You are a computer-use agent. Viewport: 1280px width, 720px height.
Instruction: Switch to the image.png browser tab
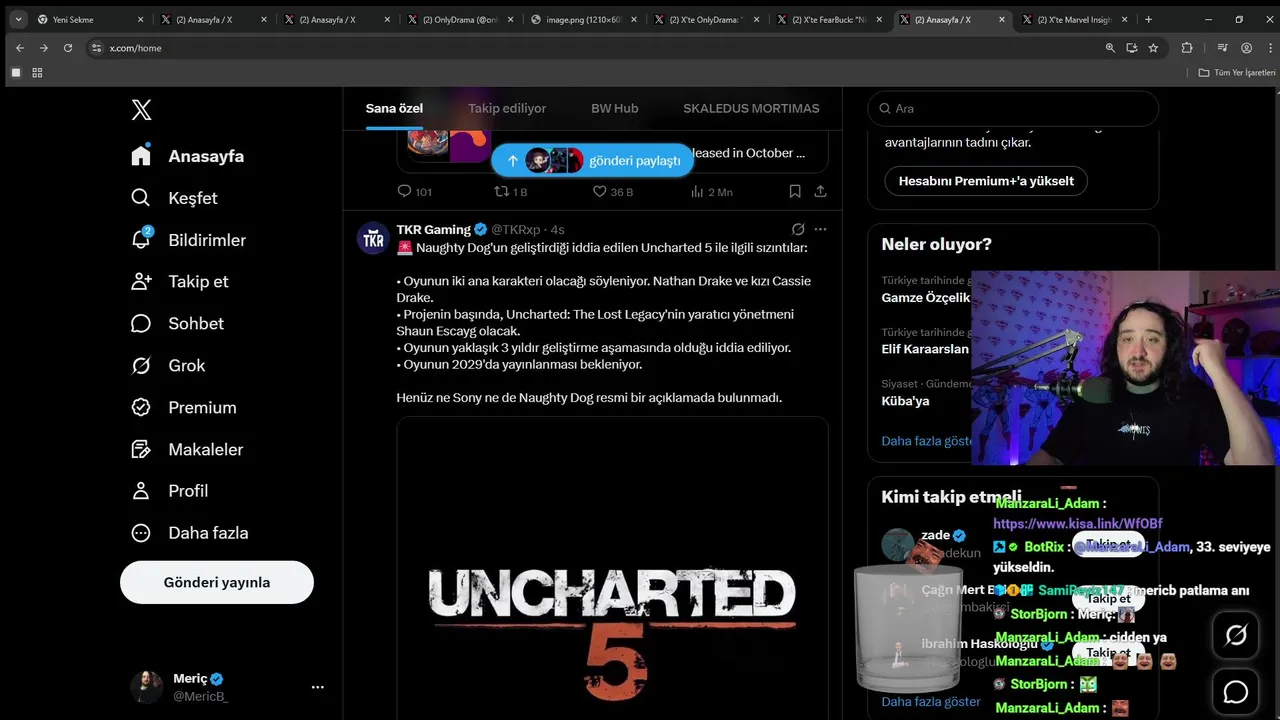(x=584, y=19)
